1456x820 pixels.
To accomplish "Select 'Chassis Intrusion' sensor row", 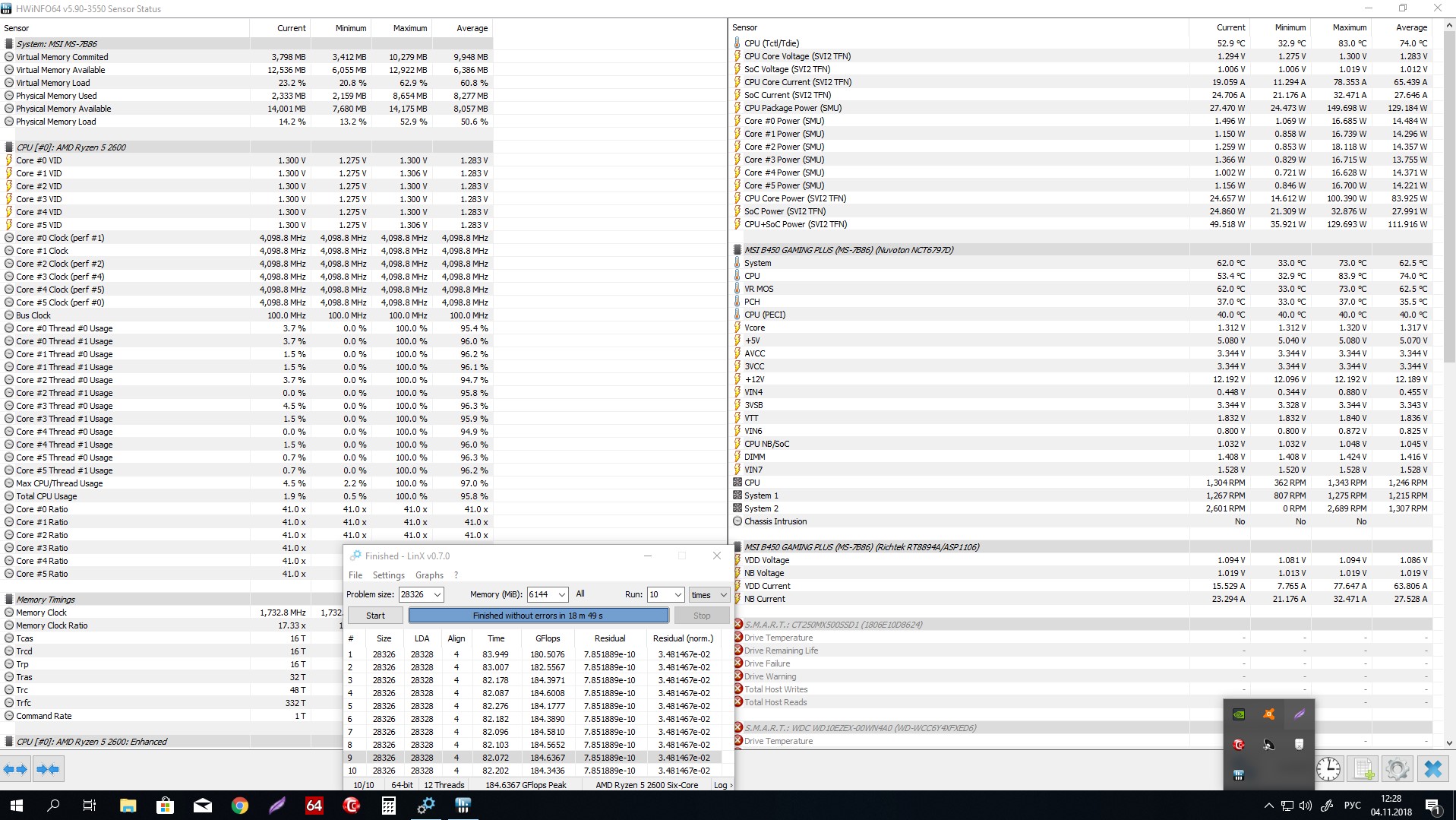I will 1082,521.
